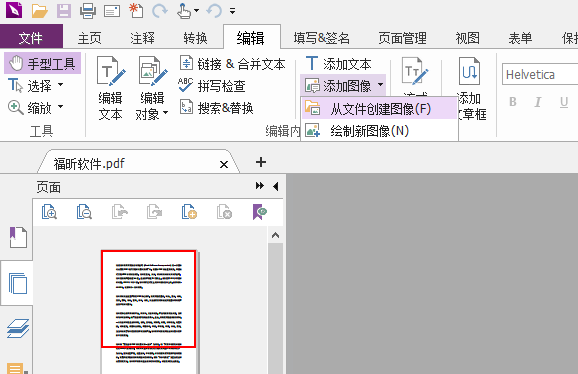Toggle the 添加图像 dropdown button
The width and height of the screenshot is (578, 374).
coord(344,85)
